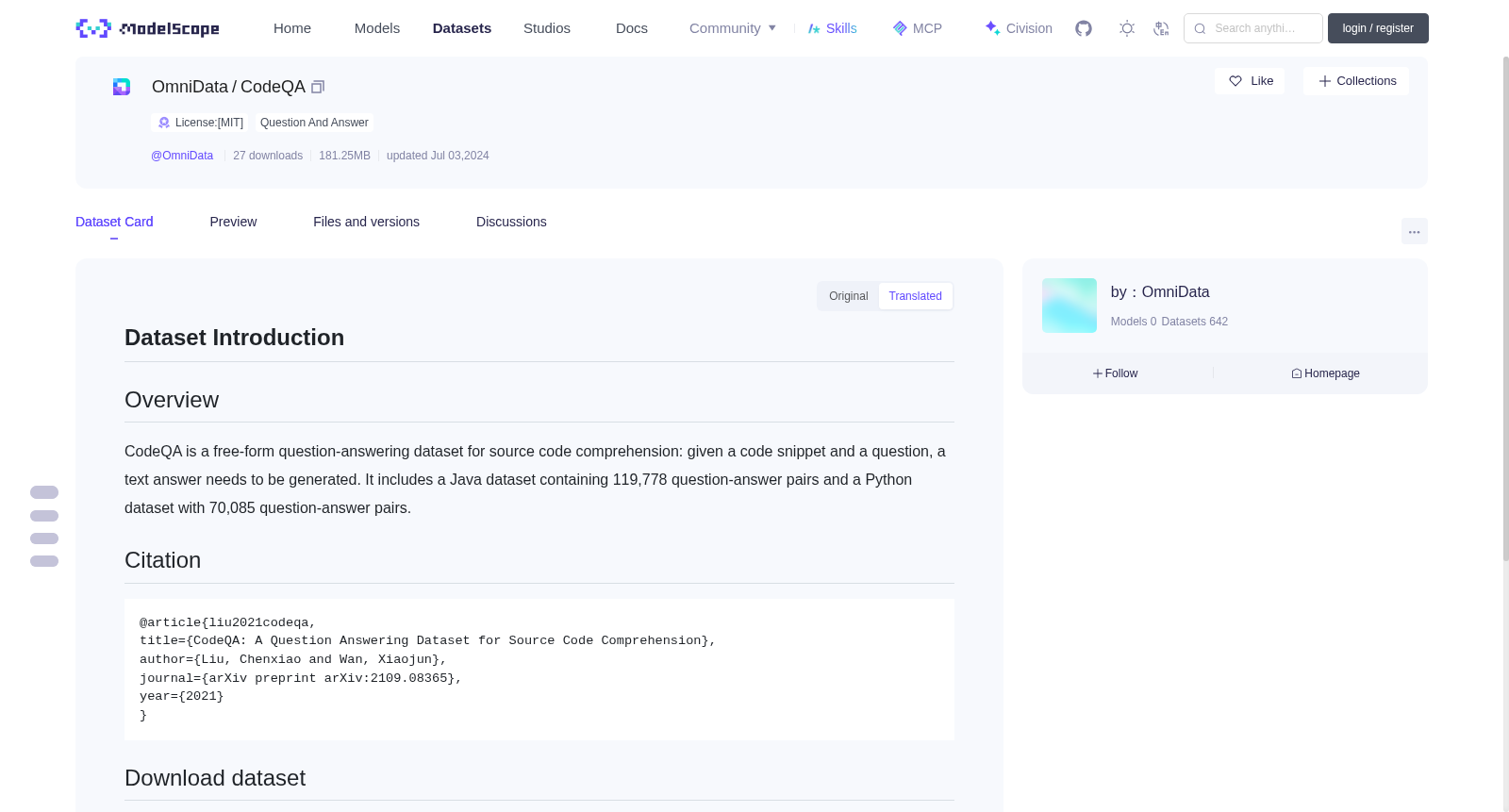Switch to the Preview tab
This screenshot has height=812, width=1509.
[x=233, y=222]
